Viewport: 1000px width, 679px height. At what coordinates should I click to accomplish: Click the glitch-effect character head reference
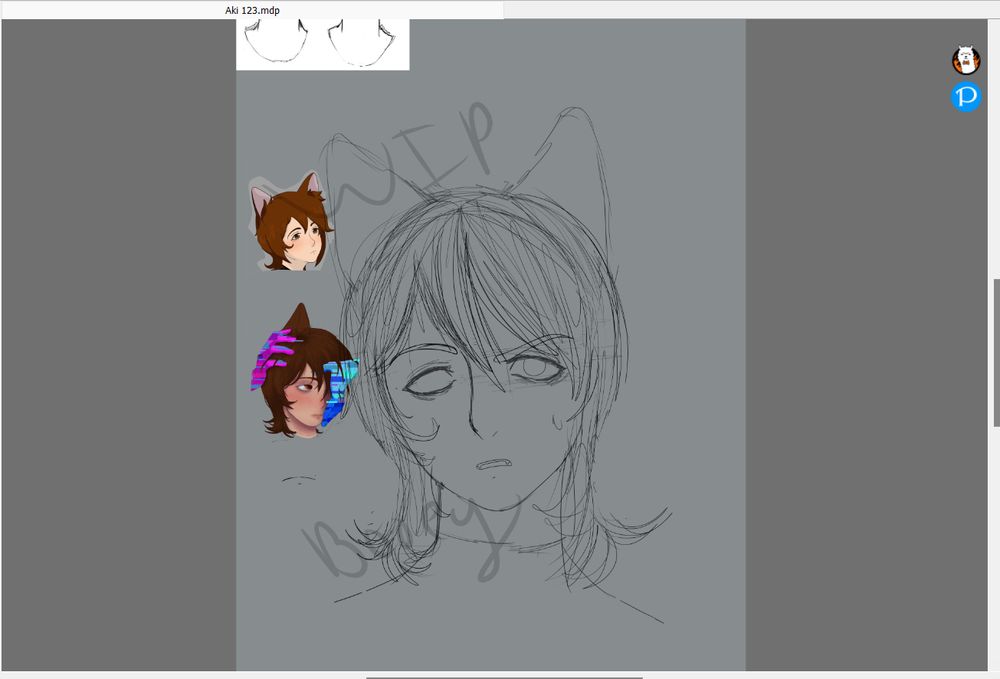click(x=303, y=372)
